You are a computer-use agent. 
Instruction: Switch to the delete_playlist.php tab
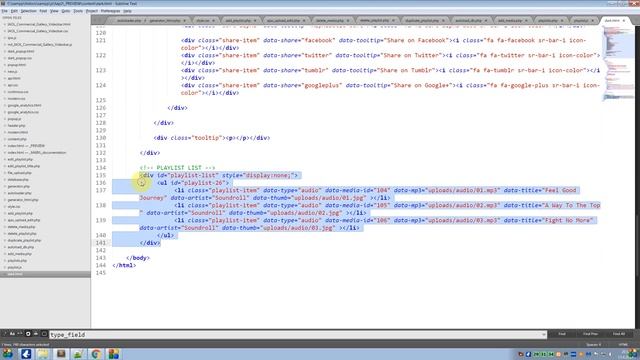pyautogui.click(x=374, y=20)
